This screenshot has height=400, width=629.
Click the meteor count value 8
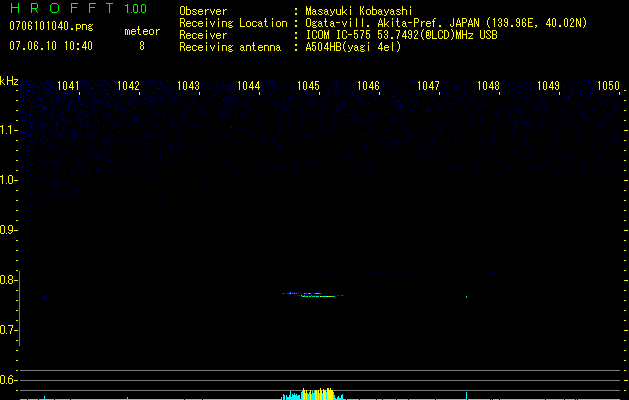[x=142, y=46]
